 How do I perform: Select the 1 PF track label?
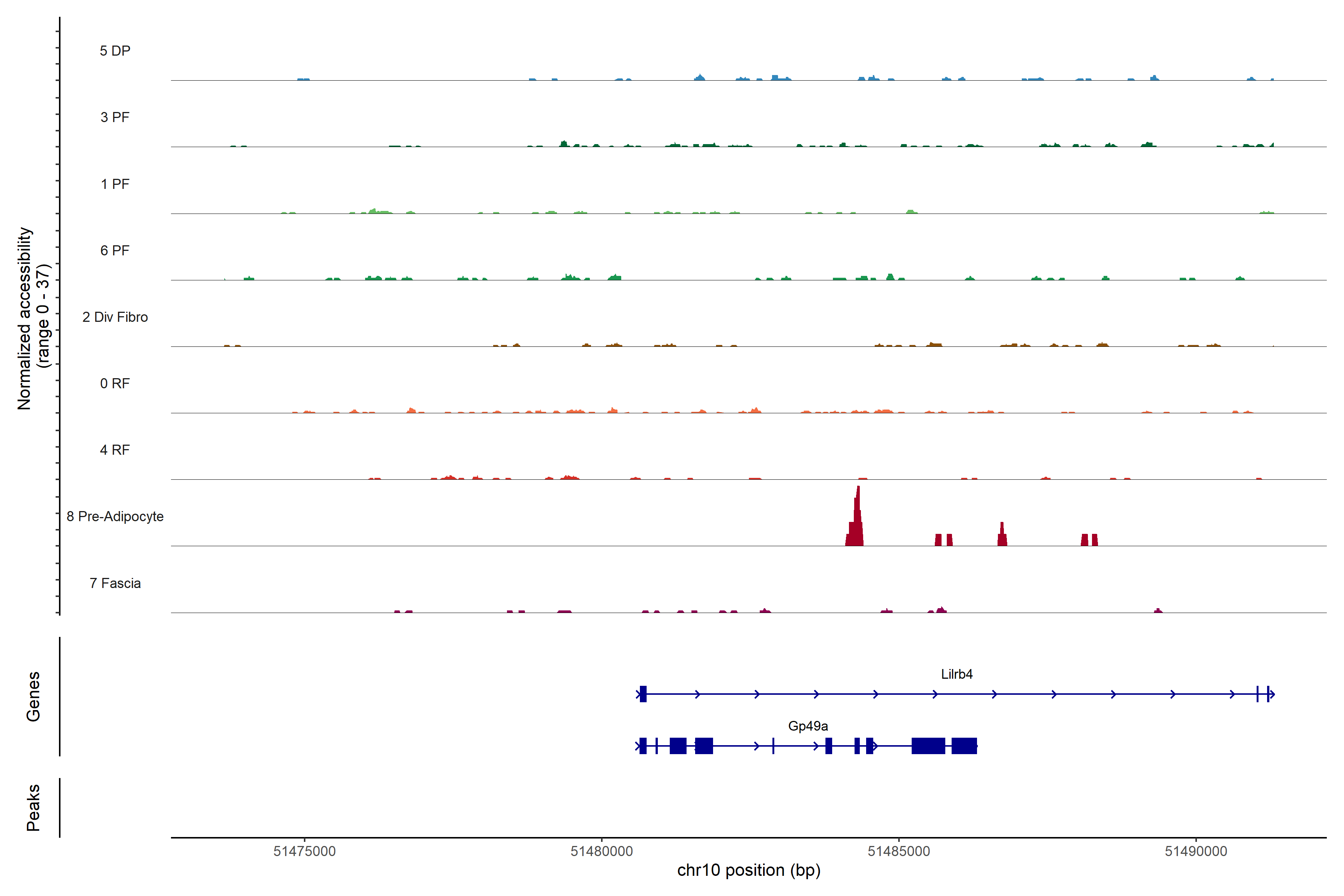tap(115, 184)
